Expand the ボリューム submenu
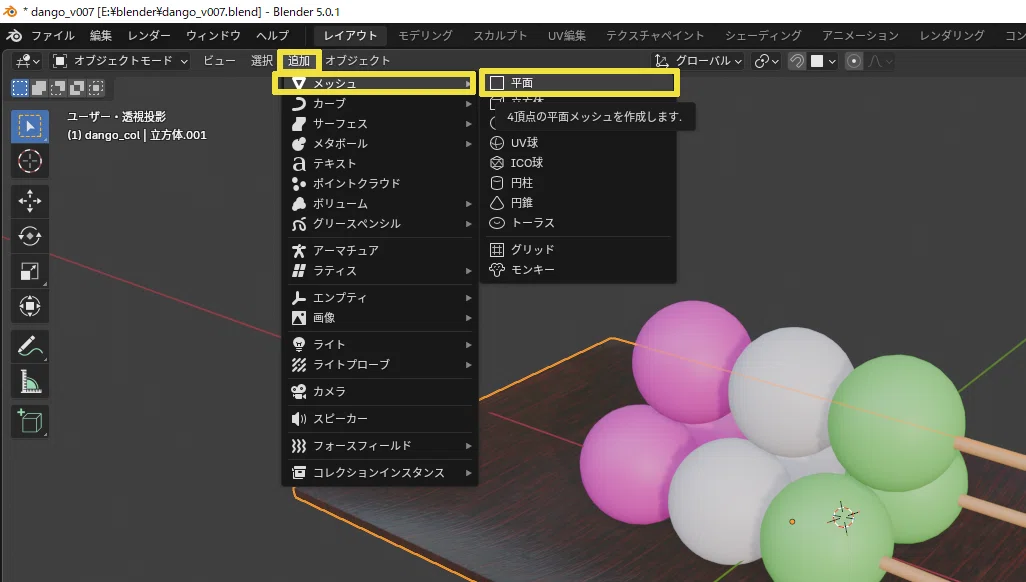The width and height of the screenshot is (1026, 582). [x=380, y=204]
